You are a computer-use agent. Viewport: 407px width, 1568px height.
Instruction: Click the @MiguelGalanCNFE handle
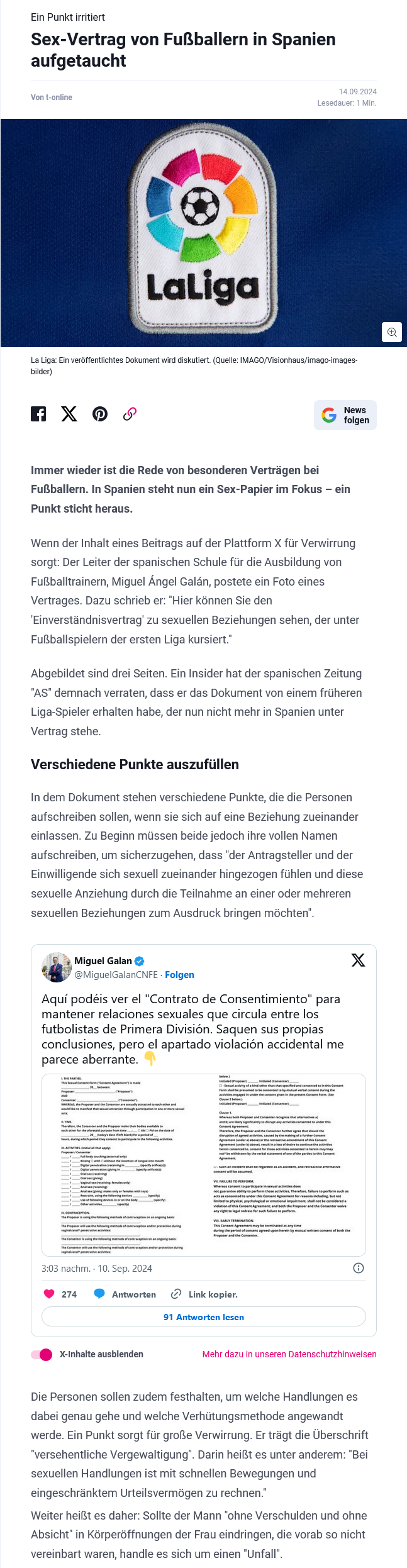(116, 975)
